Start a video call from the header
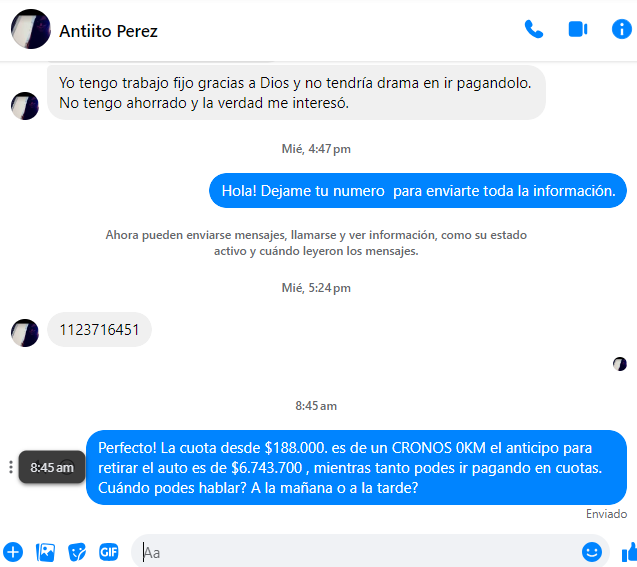This screenshot has height=567, width=637. (578, 29)
